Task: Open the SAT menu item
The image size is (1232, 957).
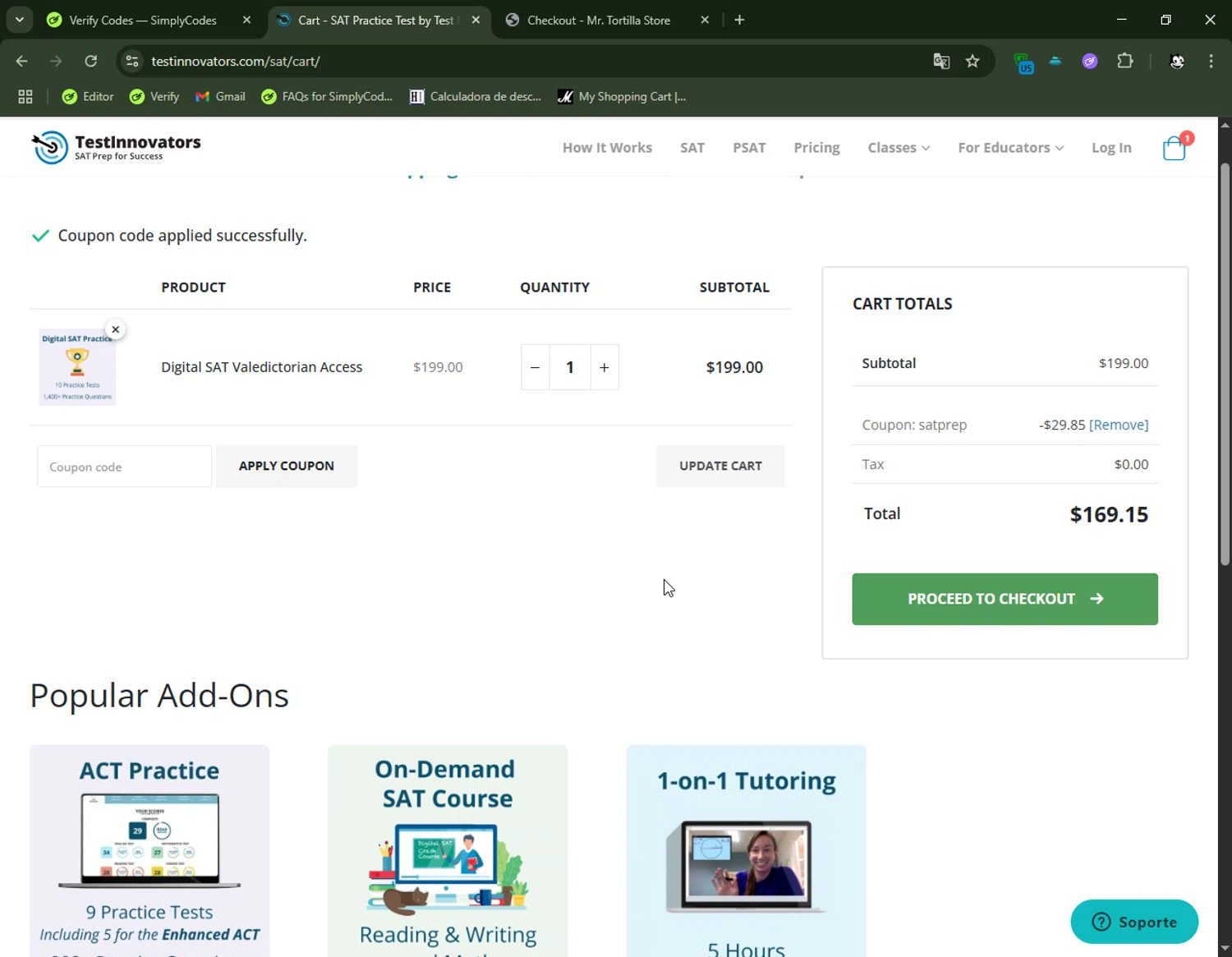Action: point(692,148)
